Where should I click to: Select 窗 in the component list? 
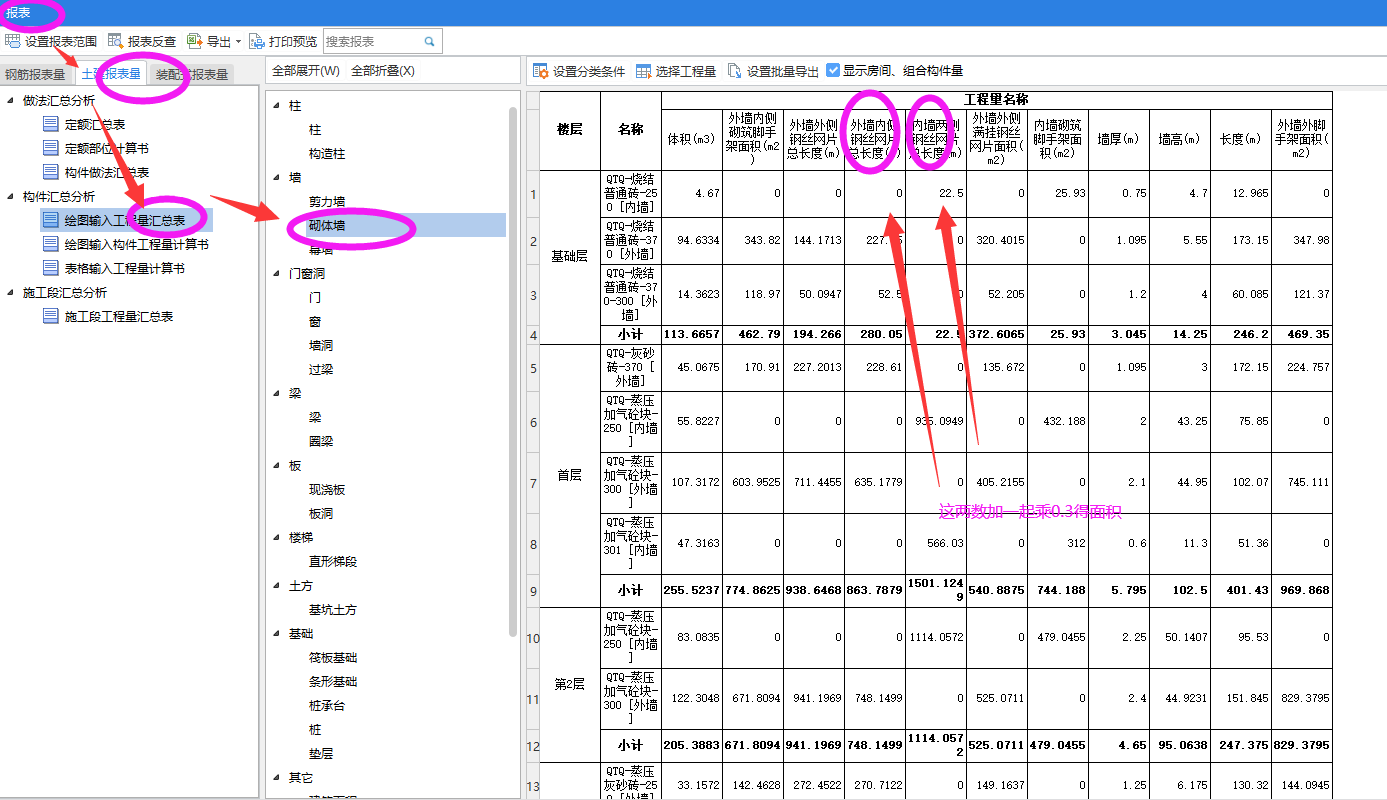coord(315,322)
